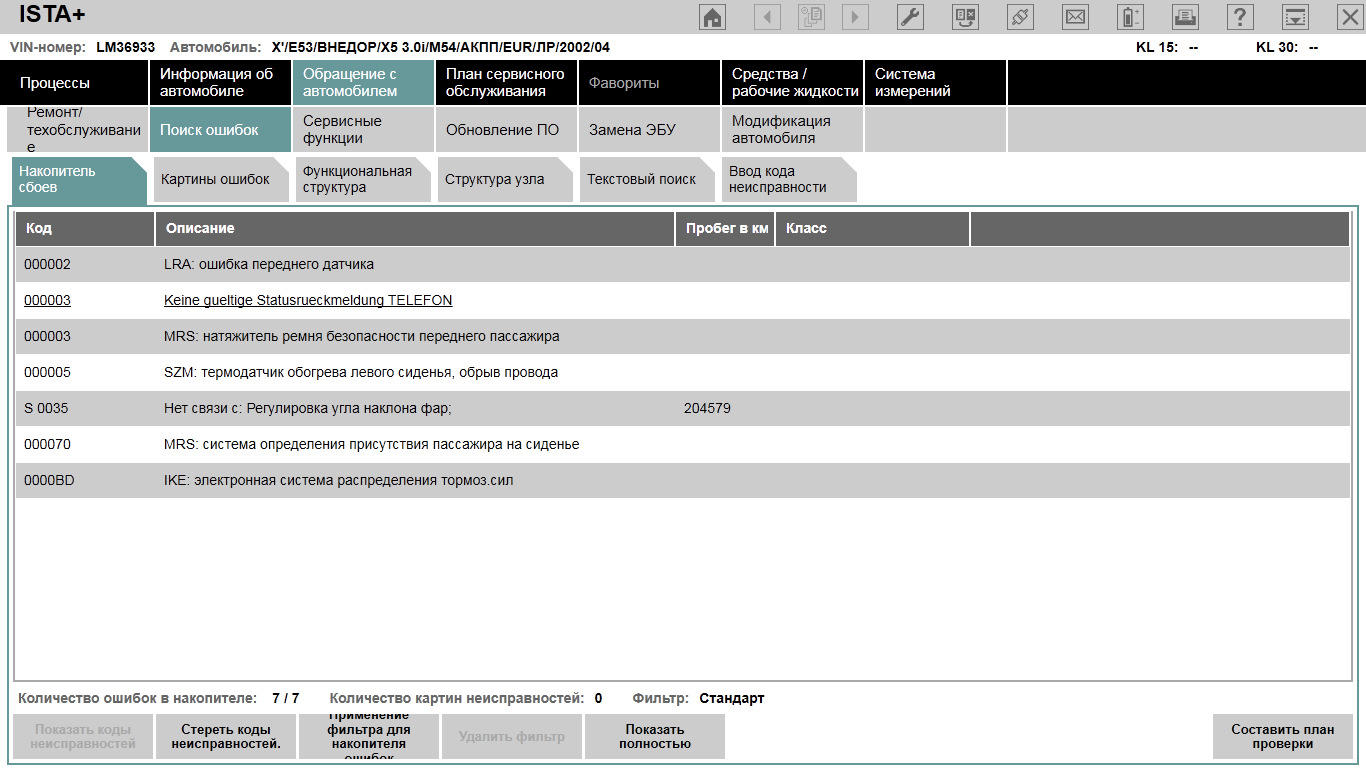This screenshot has height=768, width=1366.
Task: Open the process overview documents icon
Action: [811, 17]
